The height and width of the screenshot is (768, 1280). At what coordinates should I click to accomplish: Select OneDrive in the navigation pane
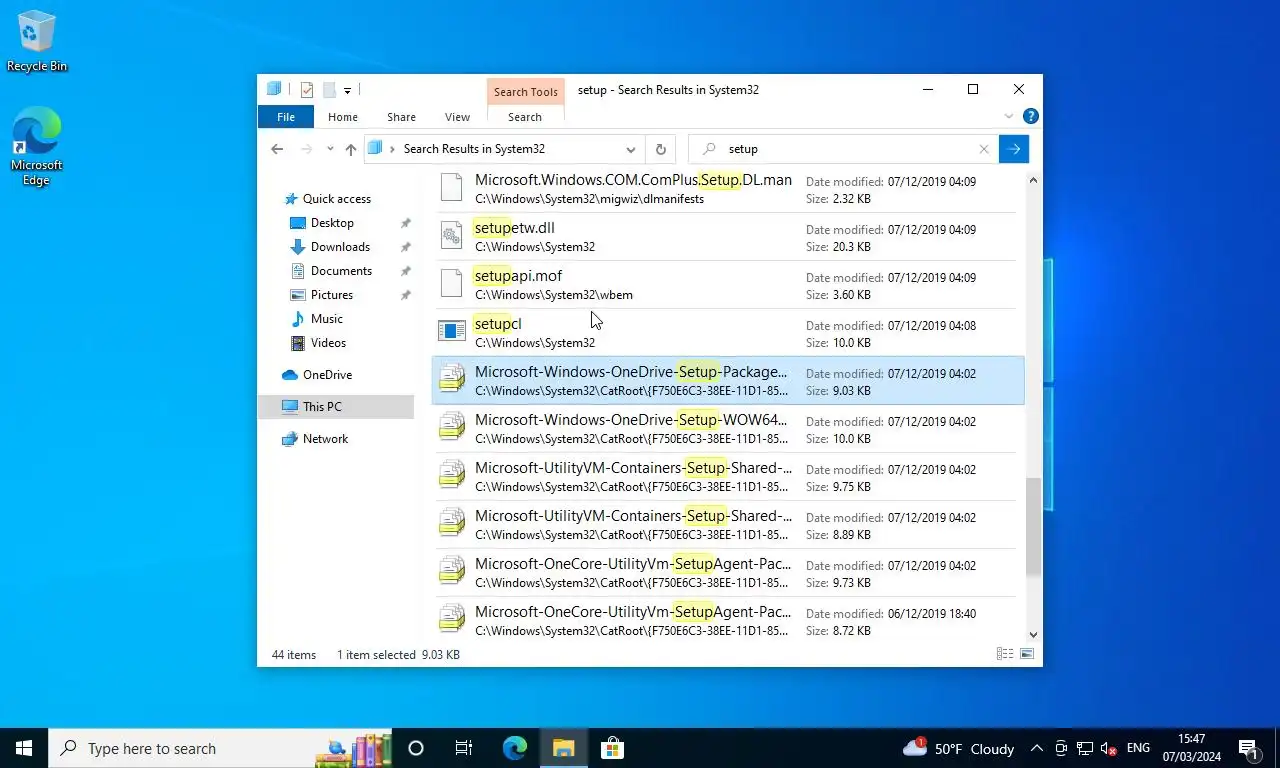(x=327, y=375)
